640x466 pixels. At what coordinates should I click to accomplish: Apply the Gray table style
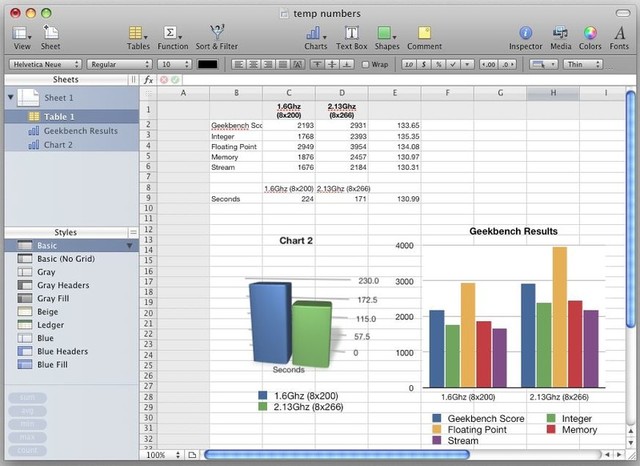[72, 272]
